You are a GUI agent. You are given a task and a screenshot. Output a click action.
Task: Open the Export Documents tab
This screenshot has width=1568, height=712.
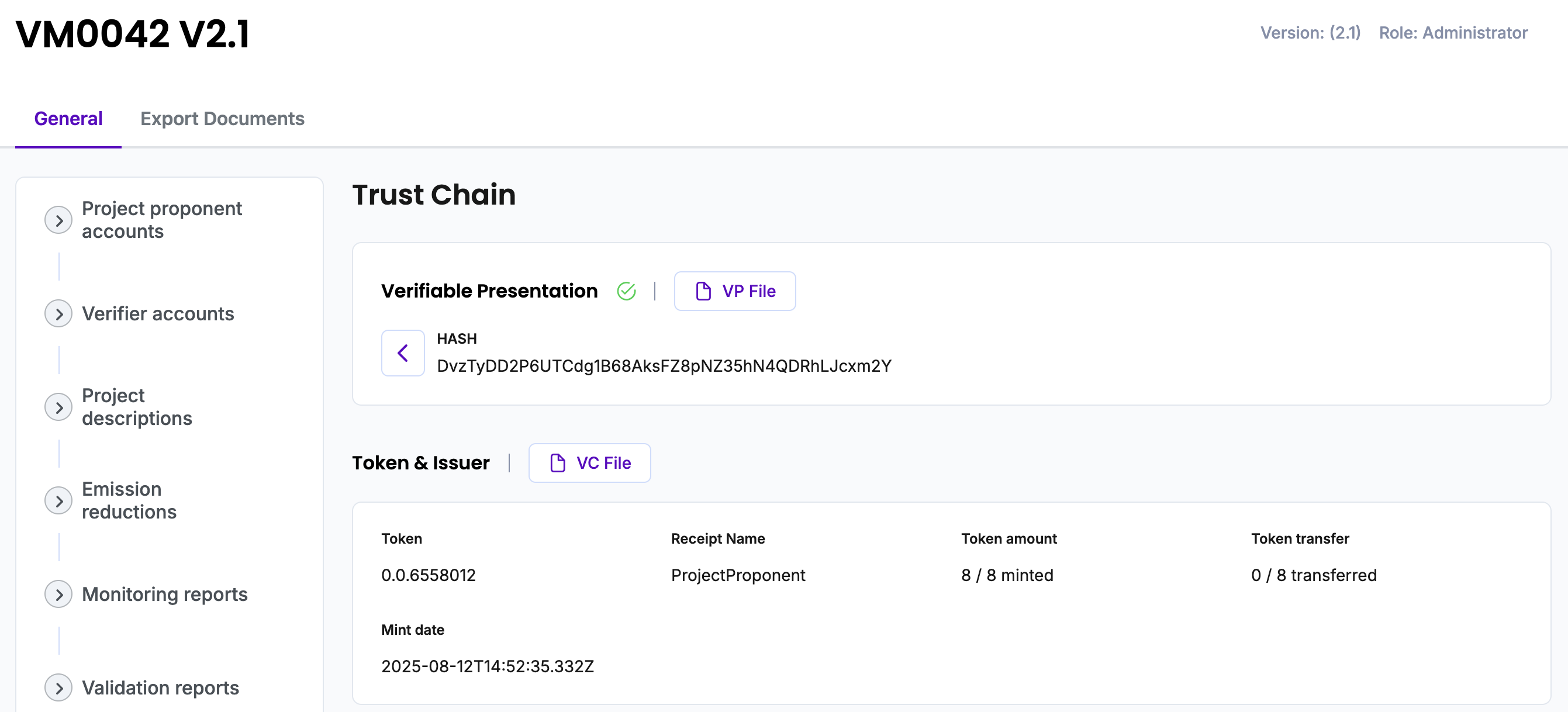[222, 118]
